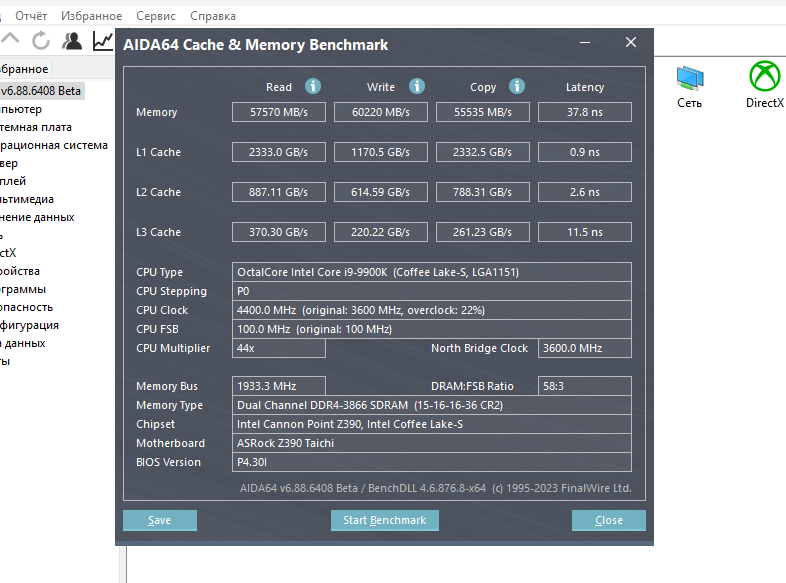
Task: Open the Отчёт menu
Action: [31, 16]
